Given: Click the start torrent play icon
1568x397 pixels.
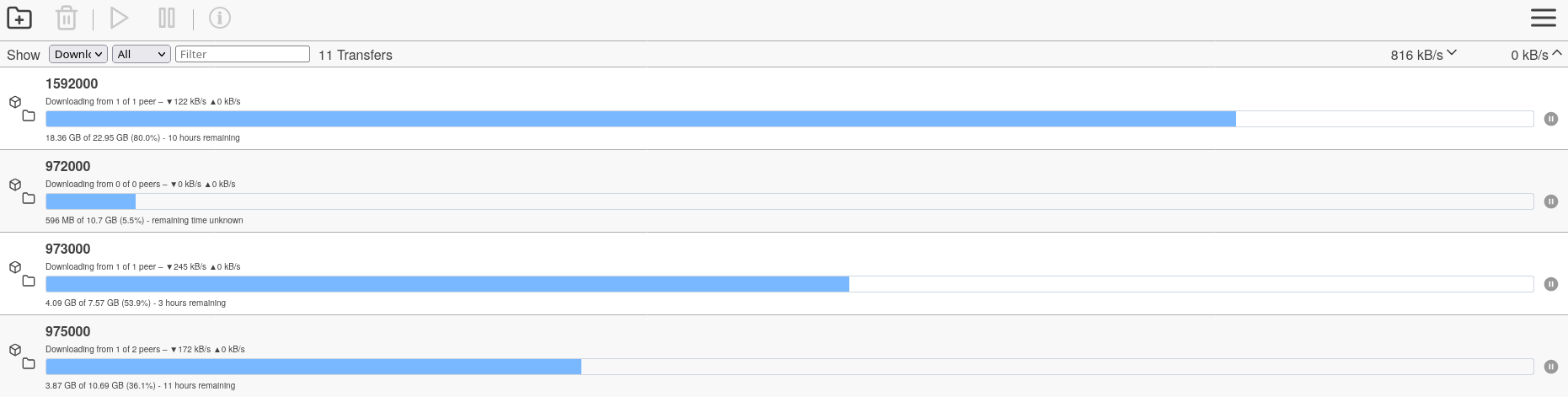Looking at the screenshot, I should click(x=120, y=18).
